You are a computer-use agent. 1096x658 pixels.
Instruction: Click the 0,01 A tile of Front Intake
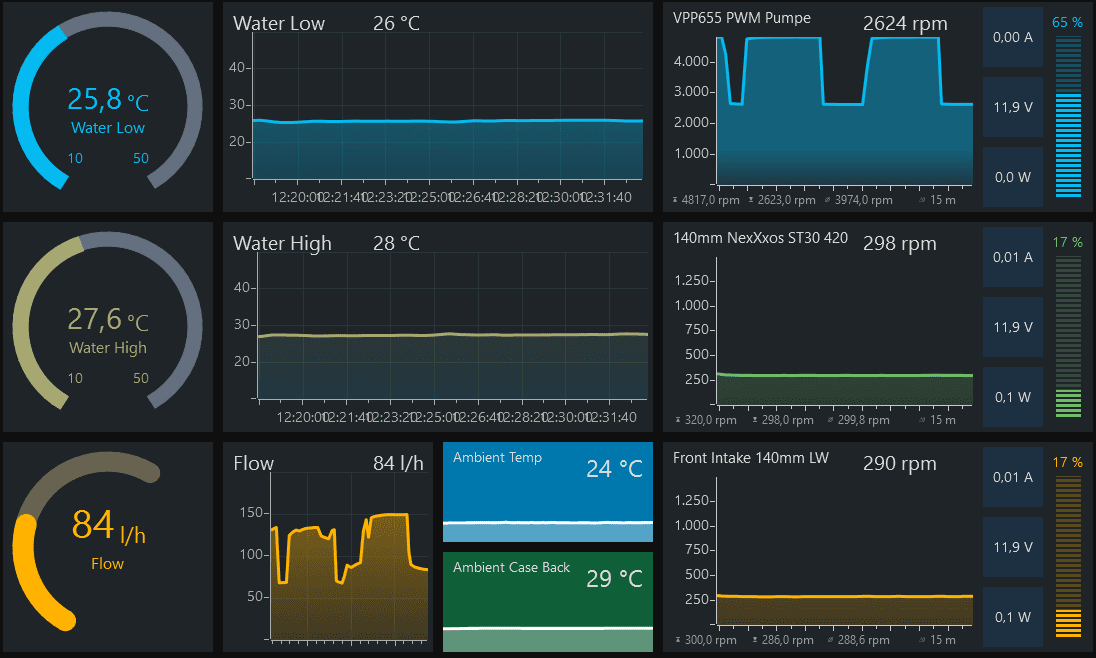click(1013, 477)
